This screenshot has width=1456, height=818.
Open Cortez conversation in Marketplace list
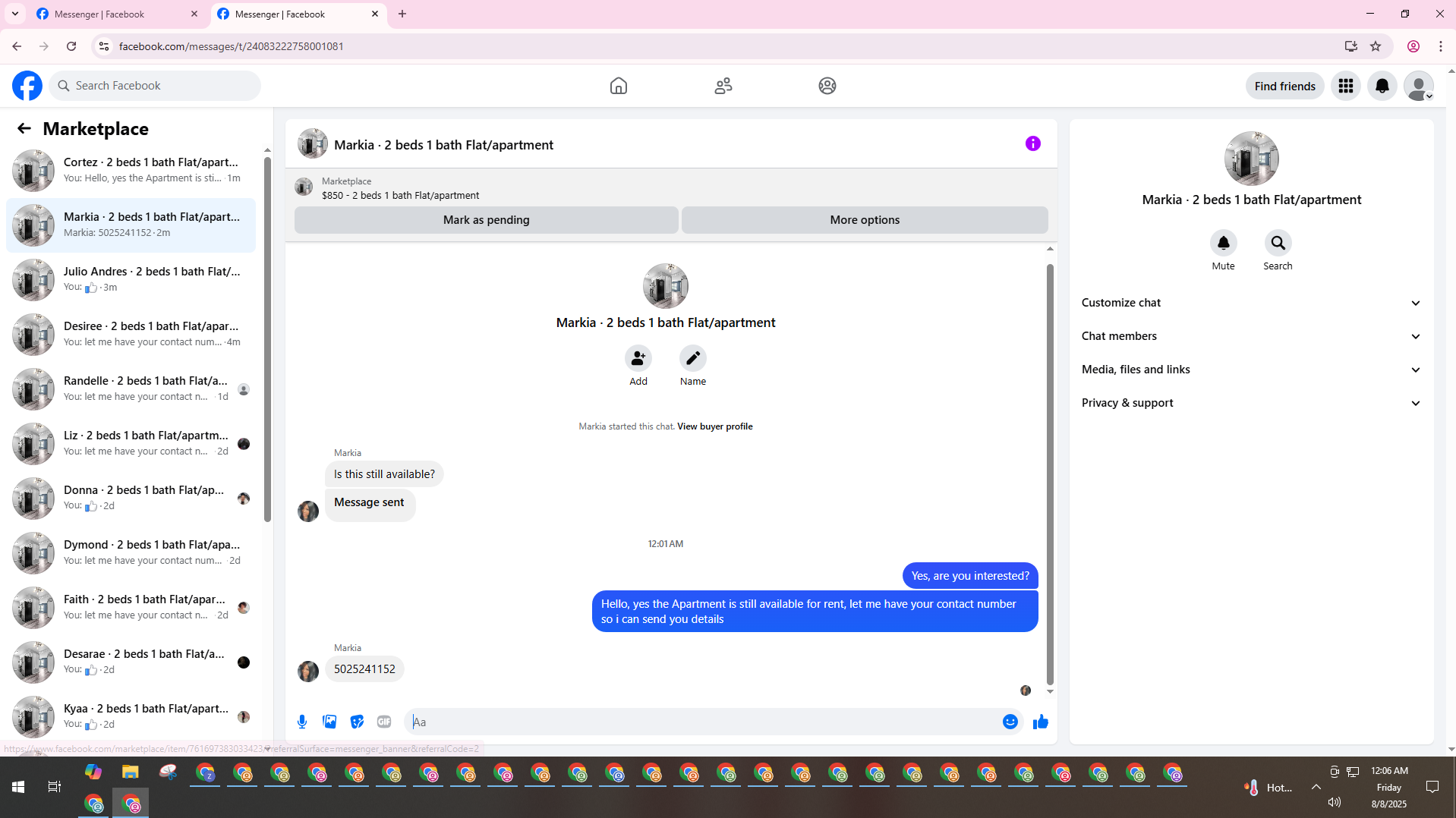(x=131, y=170)
